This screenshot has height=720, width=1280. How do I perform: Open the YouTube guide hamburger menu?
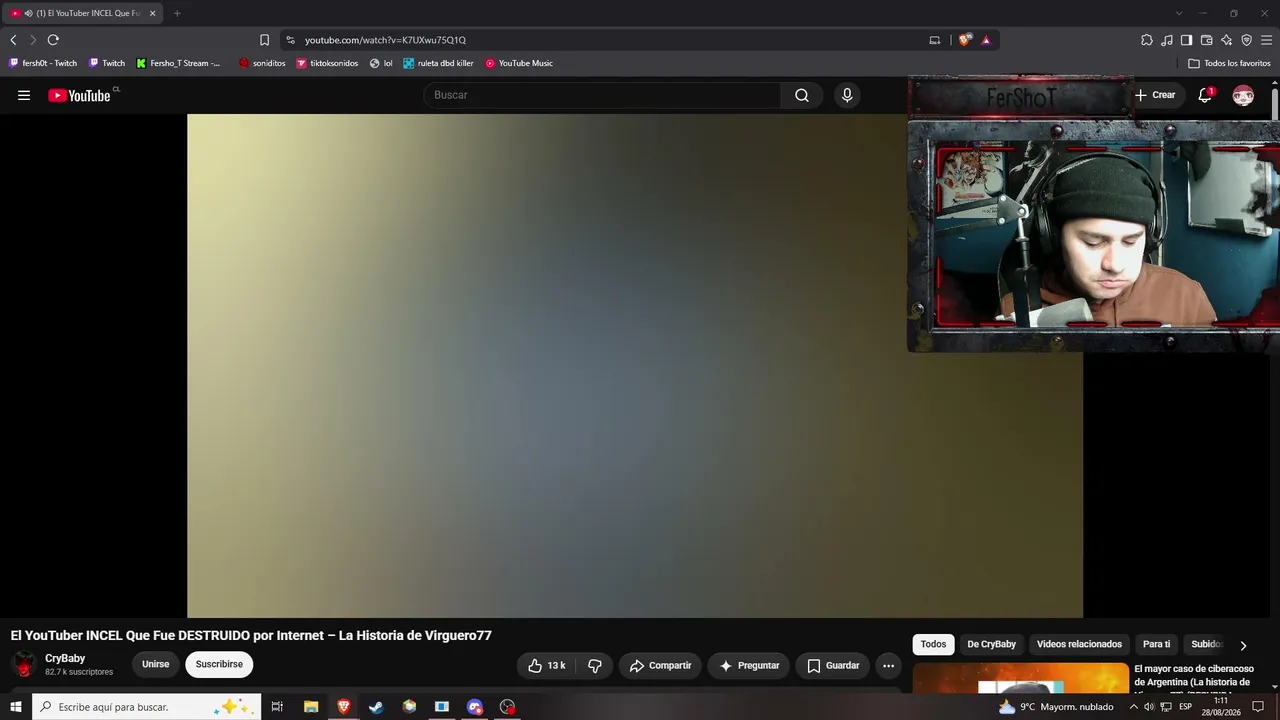point(24,95)
